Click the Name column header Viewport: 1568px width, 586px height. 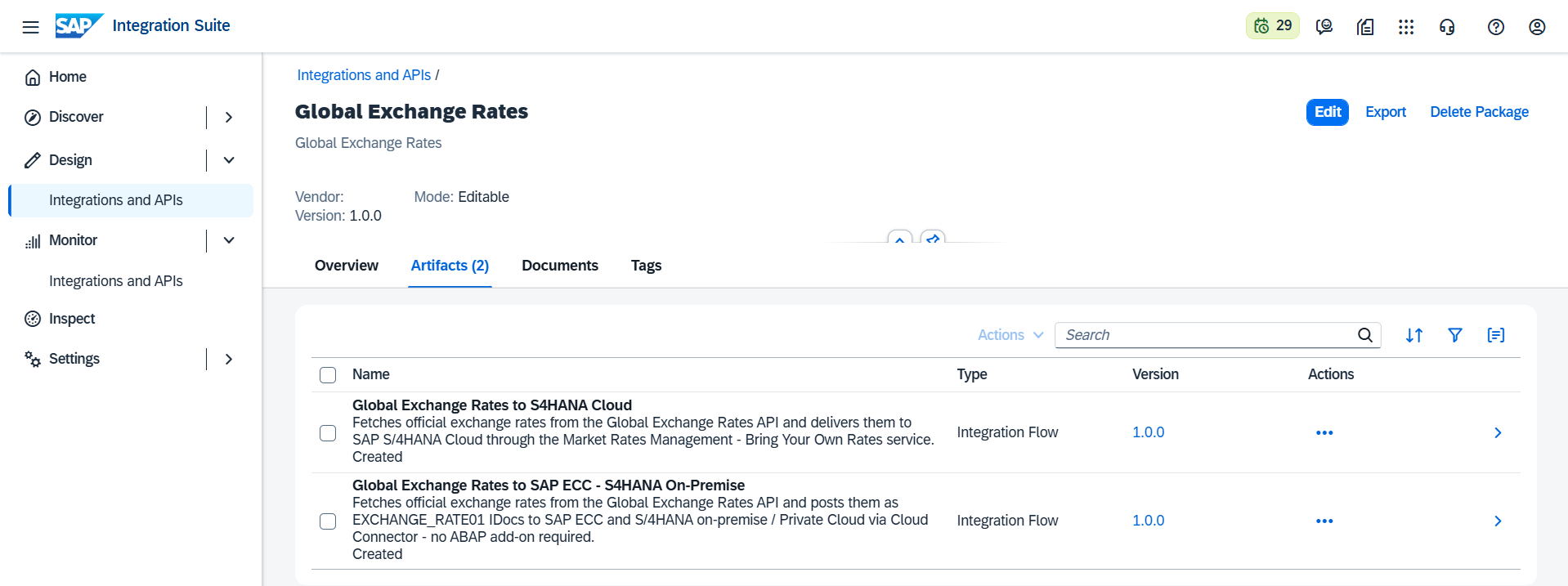(x=370, y=374)
